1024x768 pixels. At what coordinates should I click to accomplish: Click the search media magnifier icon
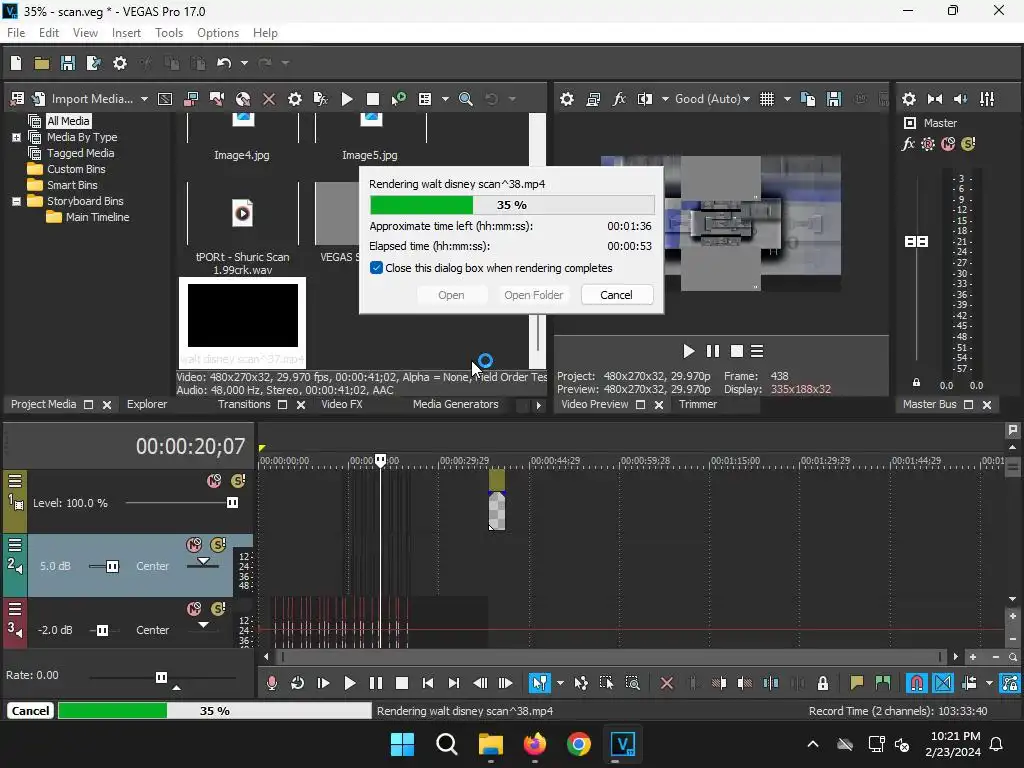466,99
